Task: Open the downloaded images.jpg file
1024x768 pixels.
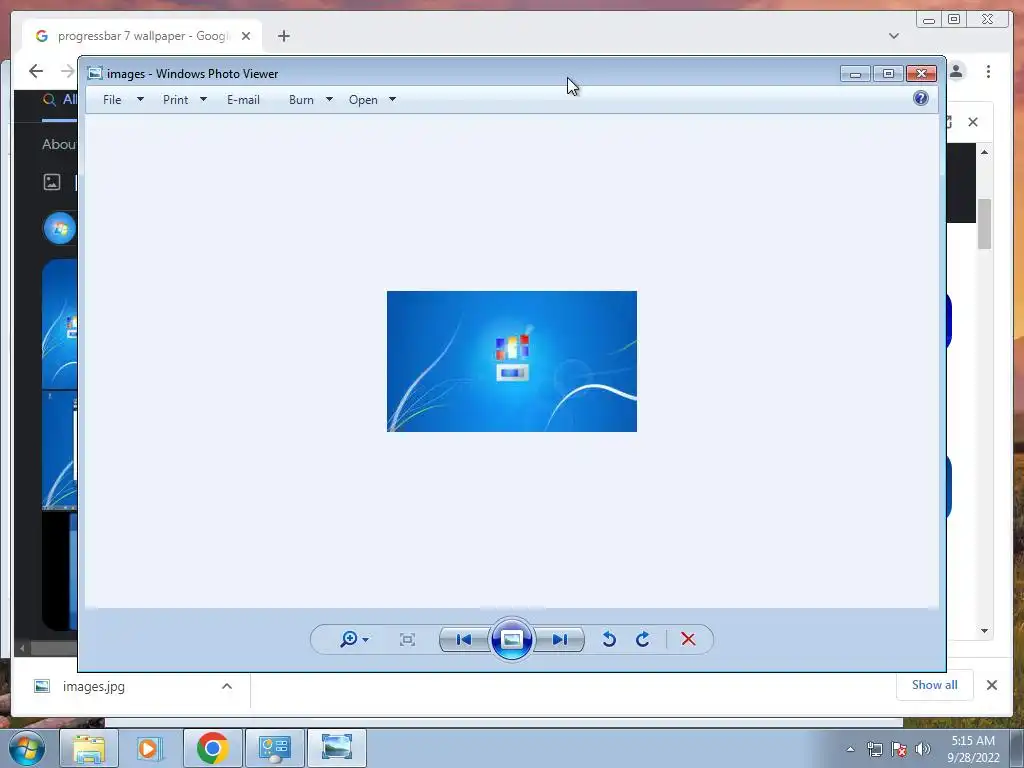Action: (x=93, y=686)
